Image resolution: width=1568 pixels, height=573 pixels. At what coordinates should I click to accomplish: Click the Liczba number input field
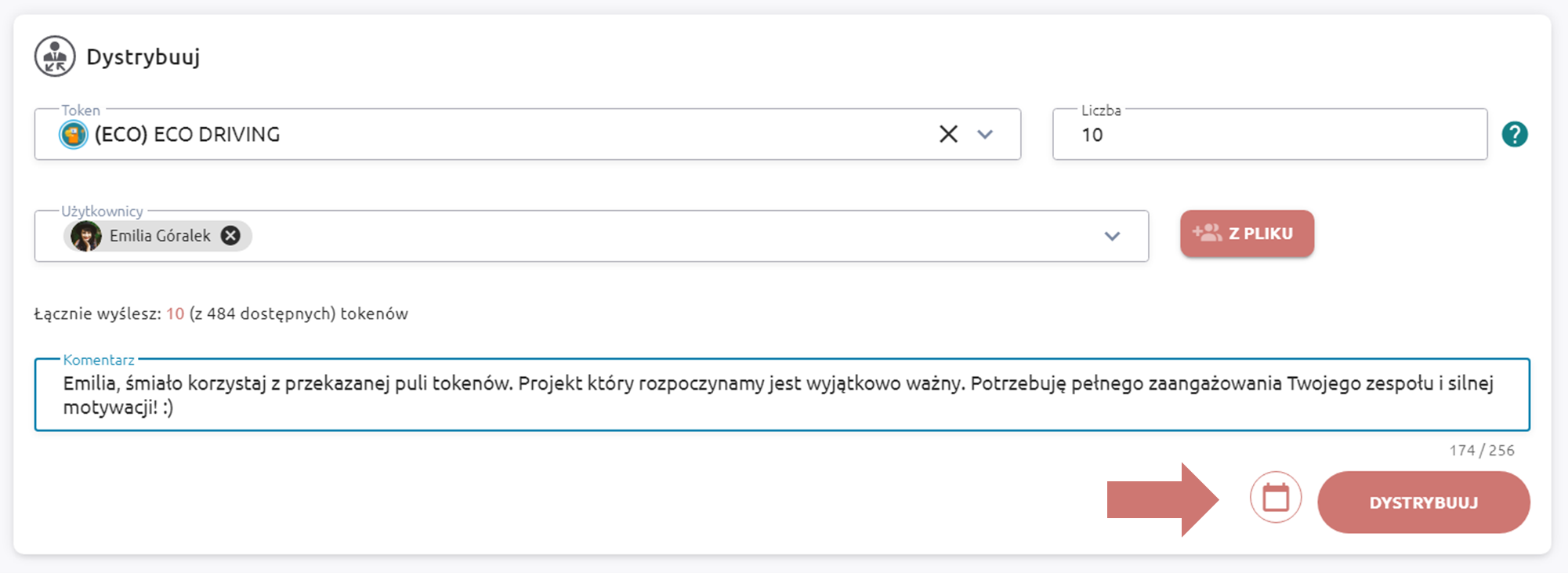click(x=1269, y=135)
